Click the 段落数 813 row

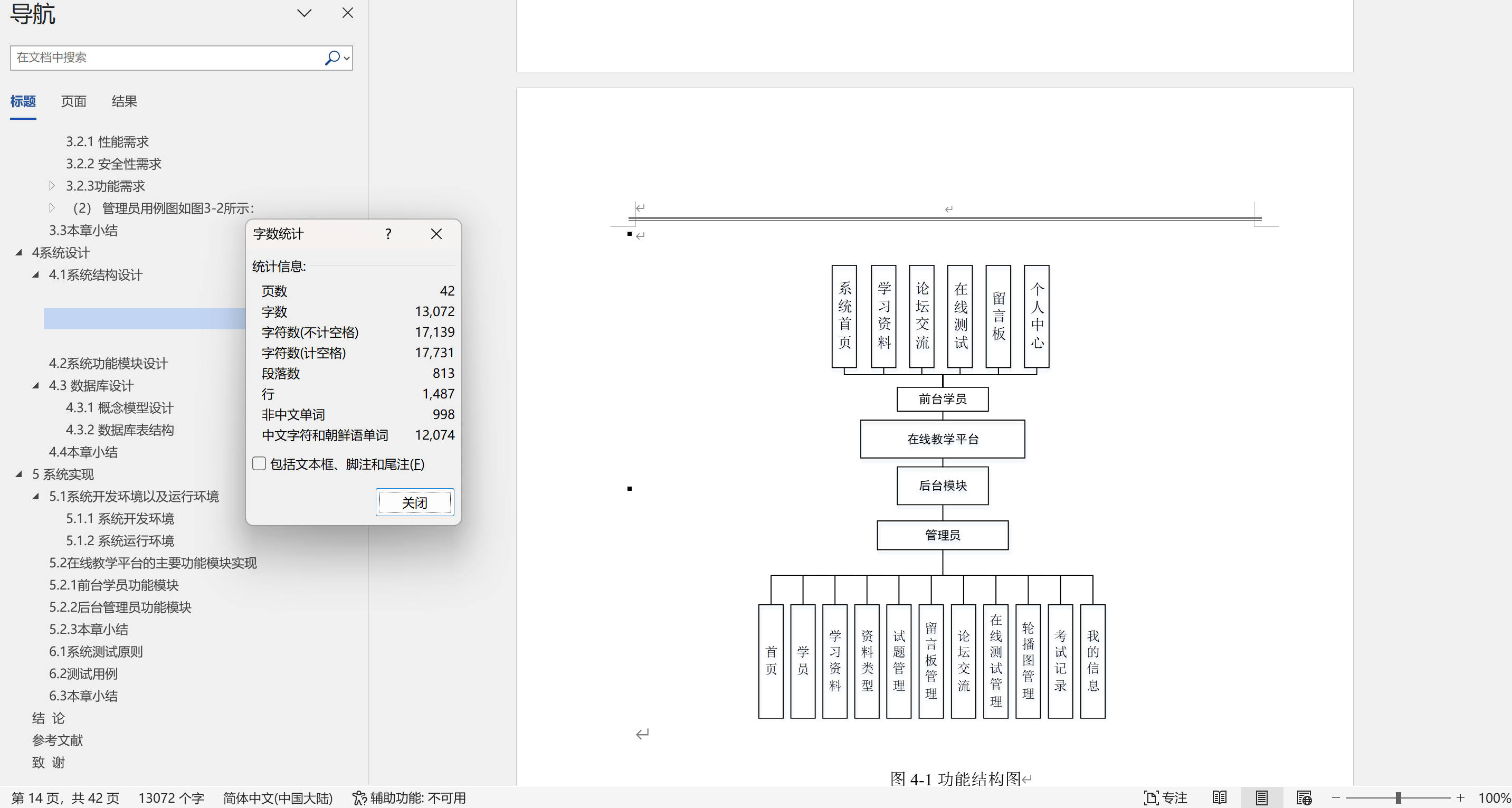(358, 373)
